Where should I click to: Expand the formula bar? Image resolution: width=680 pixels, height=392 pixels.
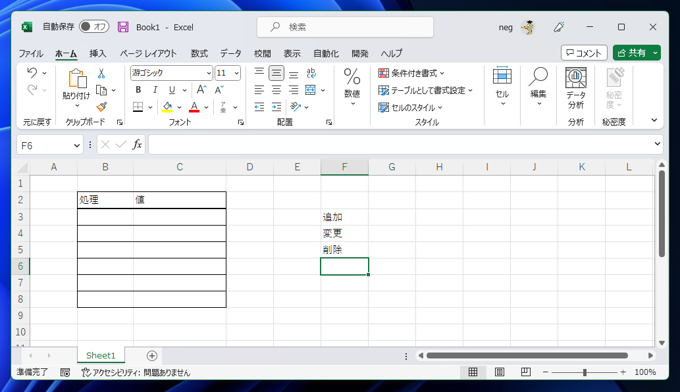pos(657,144)
